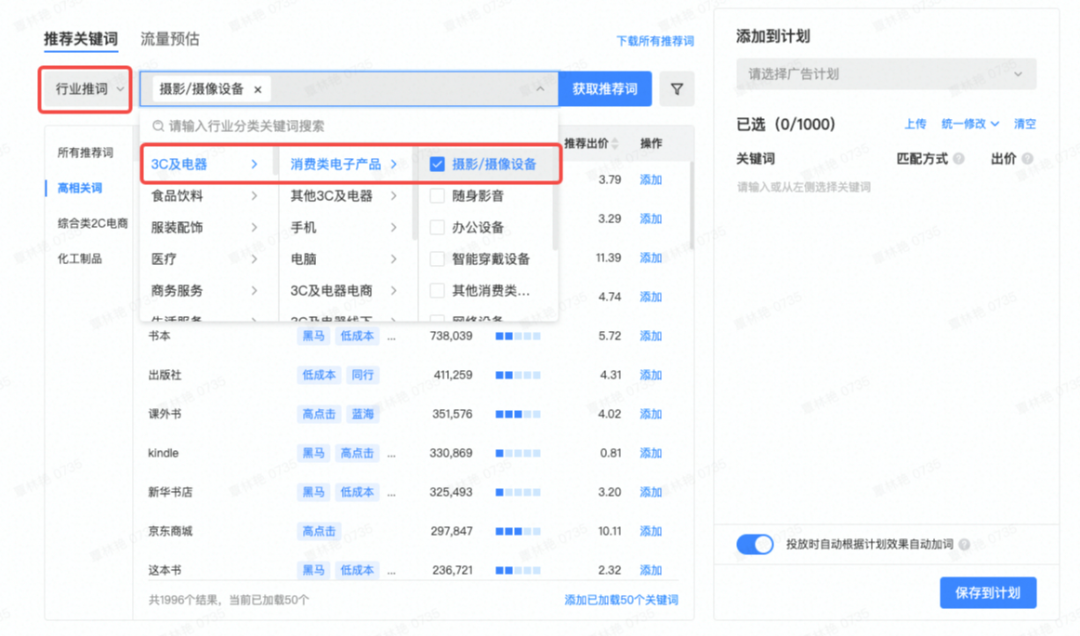Viewport: 1080px width, 636px height.
Task: Click the 保存到计划 button
Action: click(987, 592)
